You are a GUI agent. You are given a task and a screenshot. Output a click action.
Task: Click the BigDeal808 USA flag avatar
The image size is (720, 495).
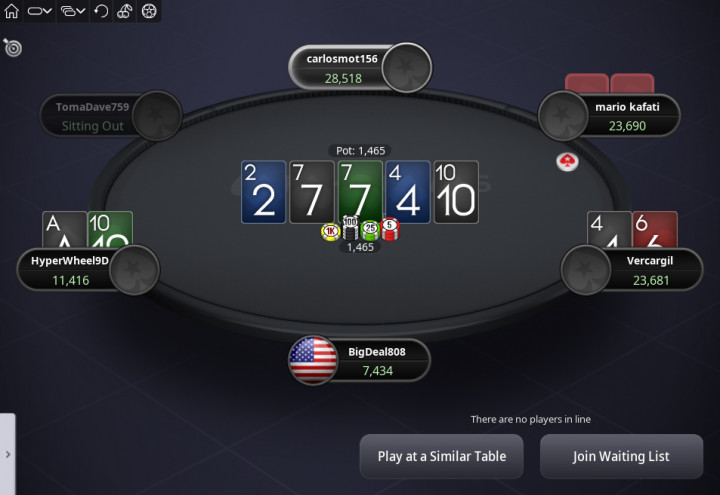(x=313, y=360)
